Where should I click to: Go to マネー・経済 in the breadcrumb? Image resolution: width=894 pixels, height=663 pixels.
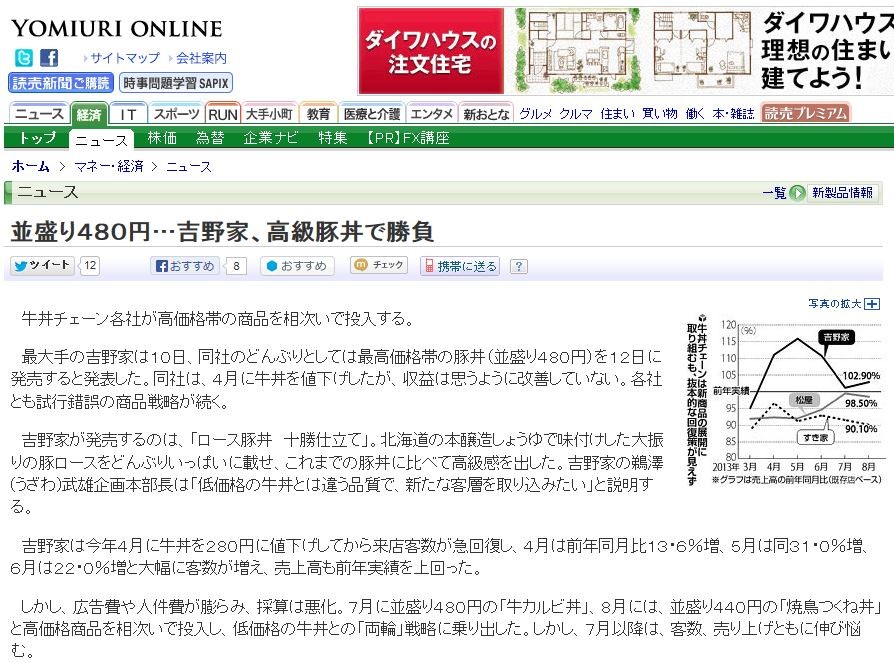109,166
